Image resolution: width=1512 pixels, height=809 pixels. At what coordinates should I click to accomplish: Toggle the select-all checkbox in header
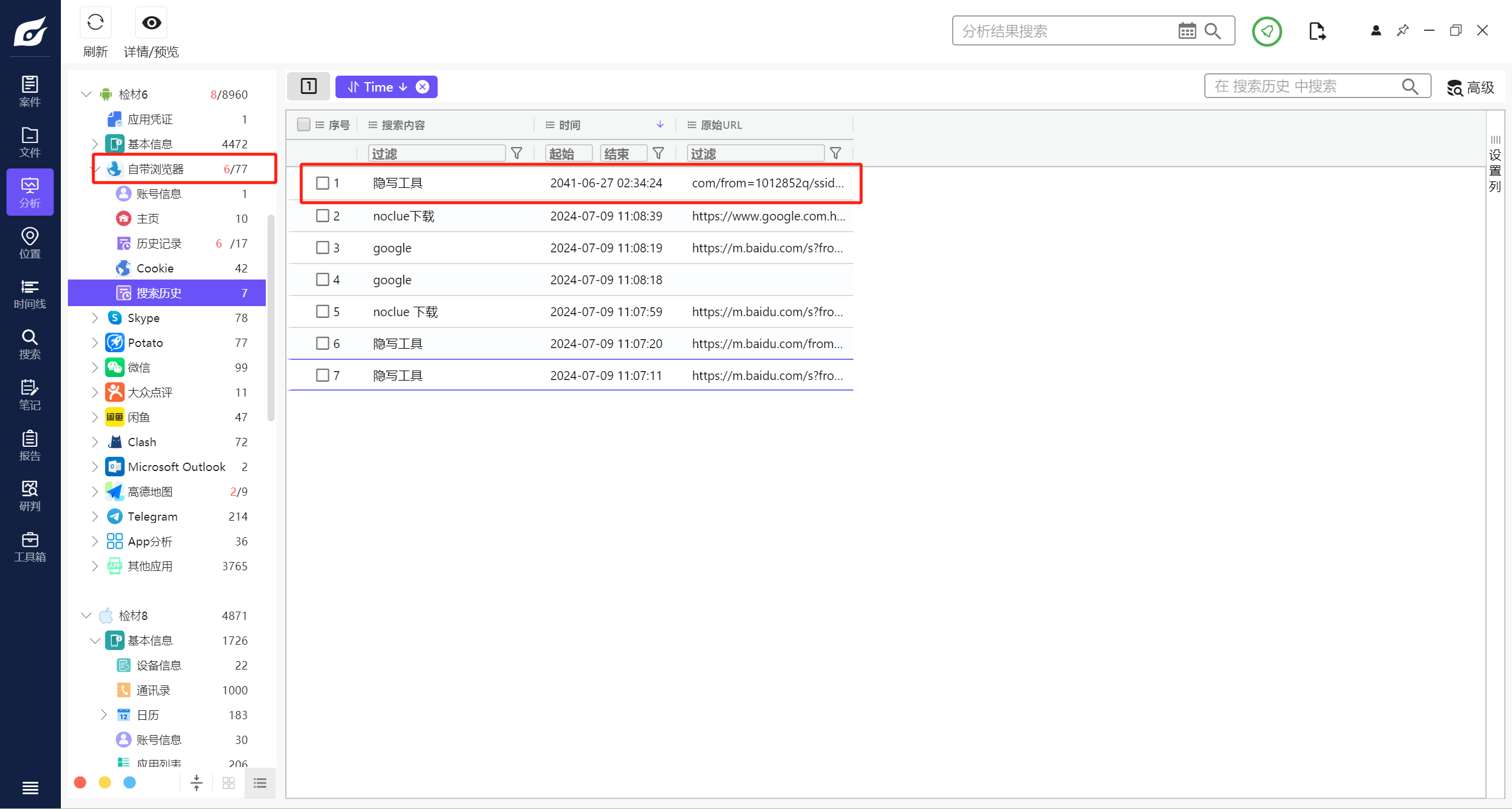[304, 125]
